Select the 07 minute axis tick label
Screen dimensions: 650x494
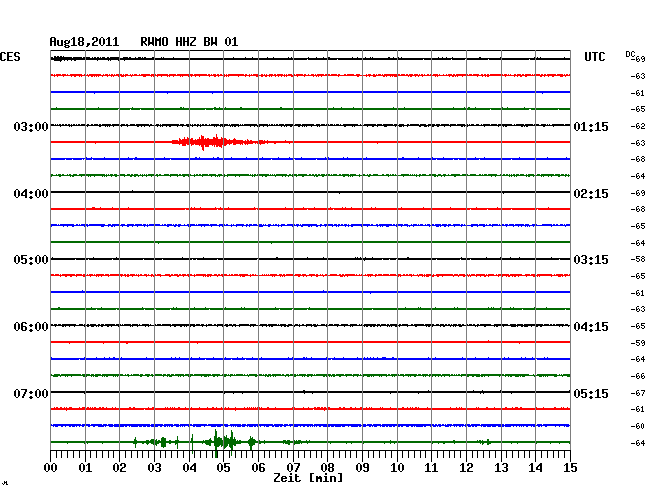[293, 468]
